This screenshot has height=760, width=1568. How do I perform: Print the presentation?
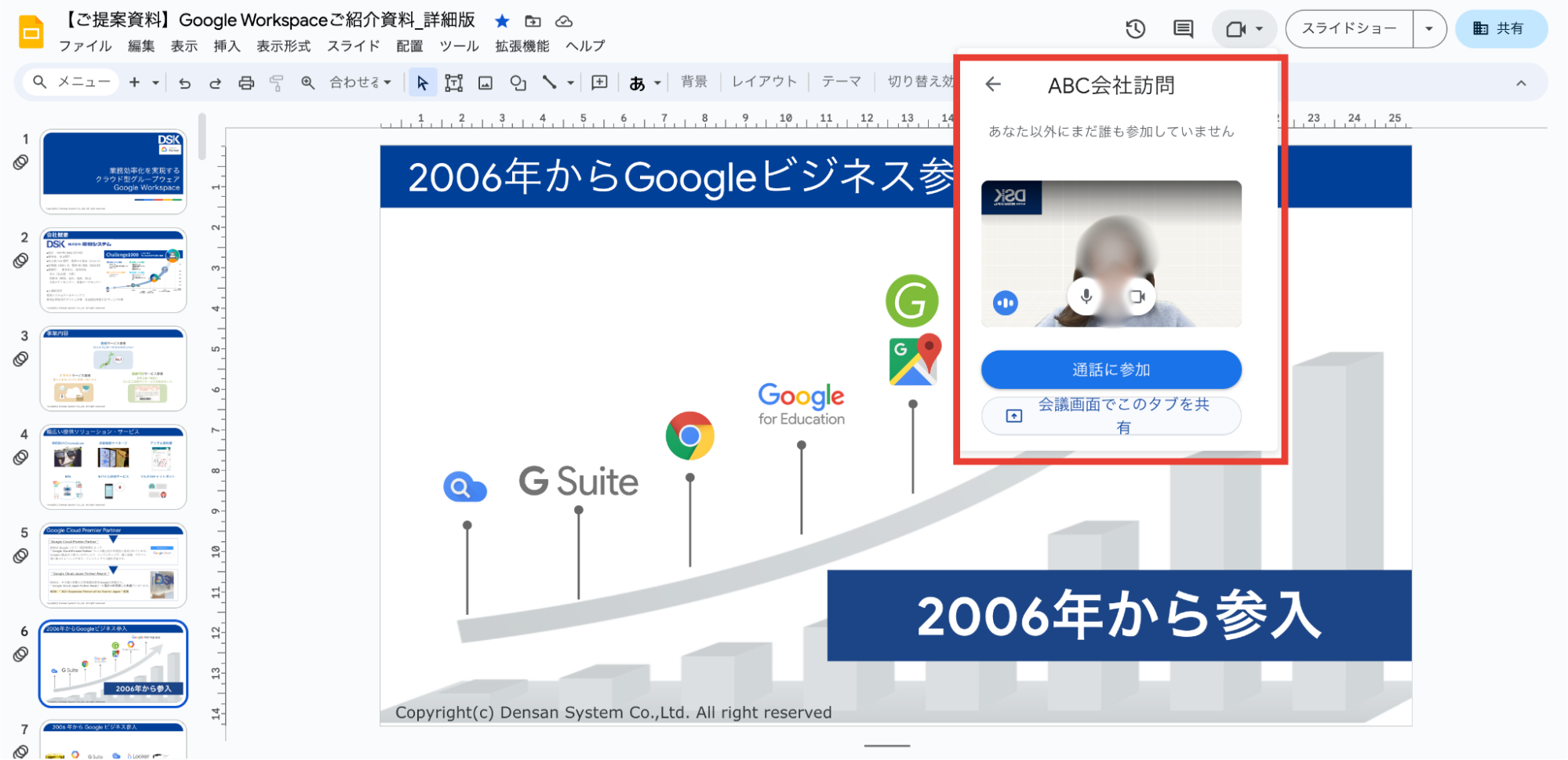(x=246, y=82)
